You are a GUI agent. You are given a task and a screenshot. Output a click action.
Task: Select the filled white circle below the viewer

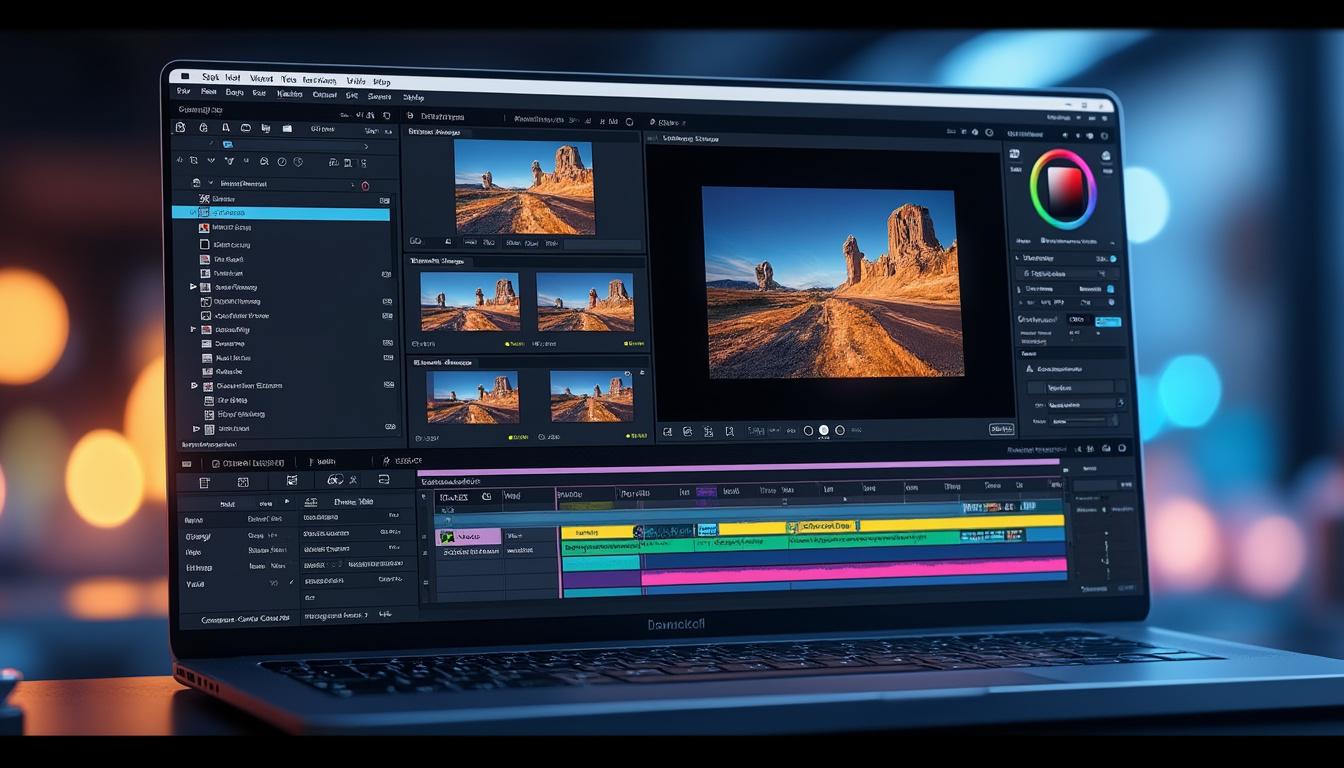(x=824, y=431)
